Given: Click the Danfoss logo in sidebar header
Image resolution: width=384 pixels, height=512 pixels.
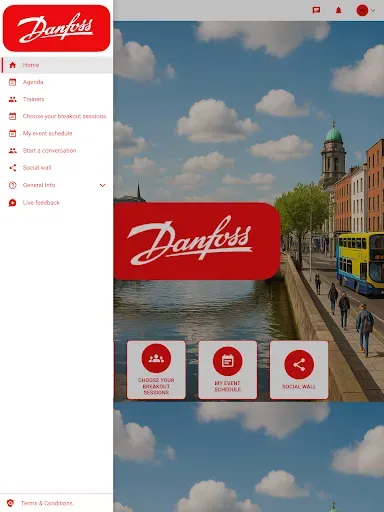Looking at the screenshot, I should (56, 28).
